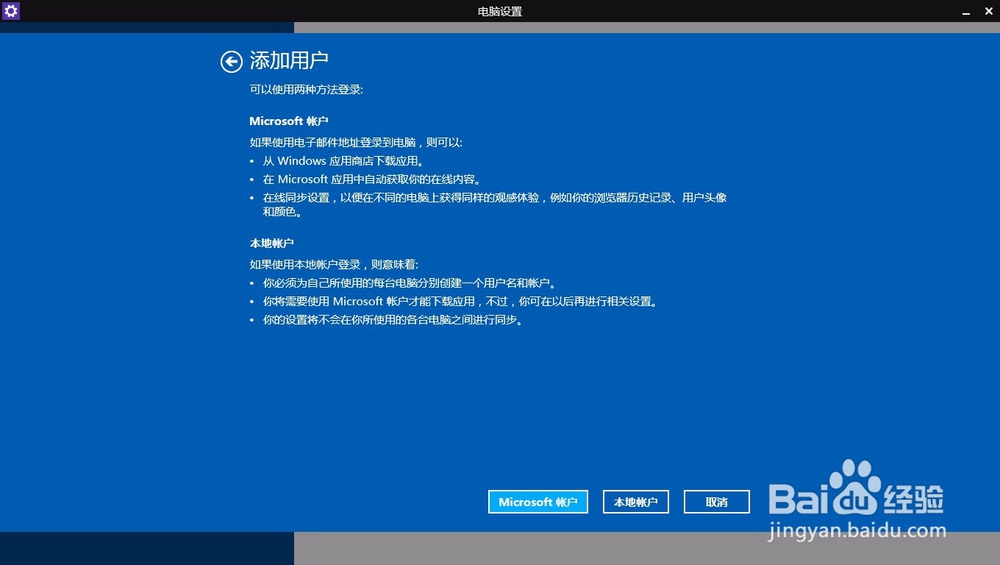Screen dimensions: 1000x565
Task: Cancel with the 取消 button
Action: pyautogui.click(x=717, y=502)
